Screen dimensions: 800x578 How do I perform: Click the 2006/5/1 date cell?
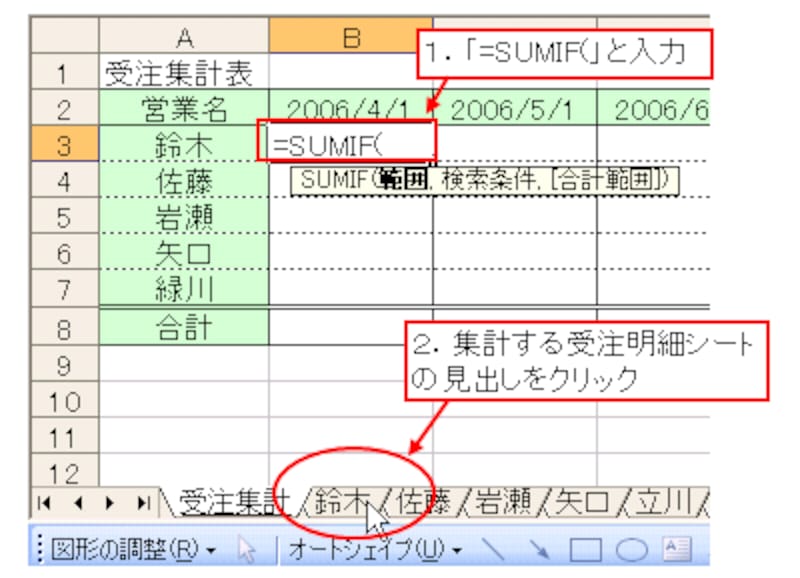(515, 108)
